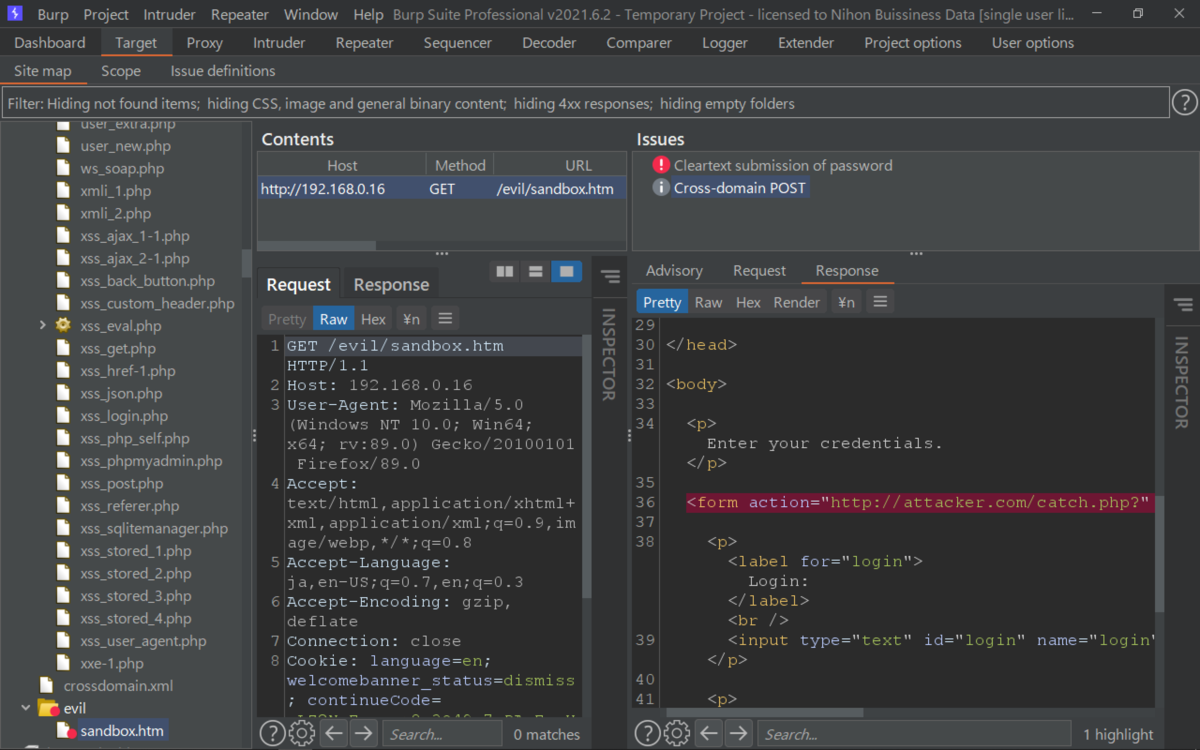Switch to the Proxy tab

click(x=205, y=43)
